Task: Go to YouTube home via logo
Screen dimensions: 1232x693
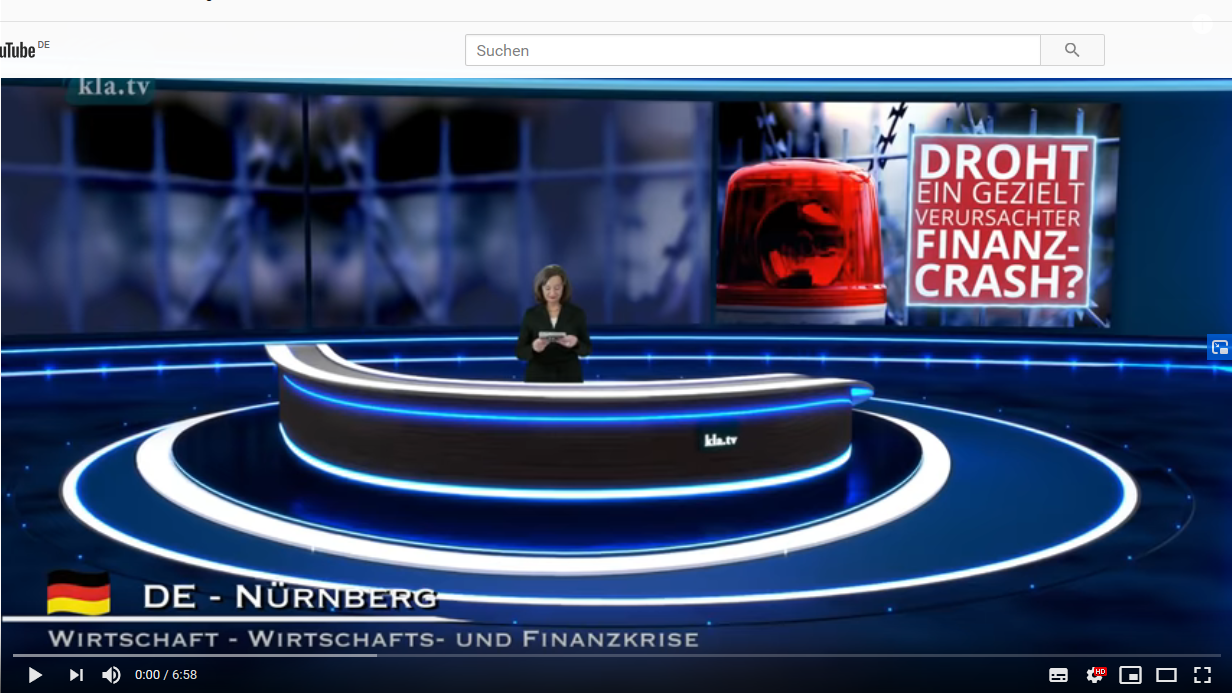Action: click(18, 49)
